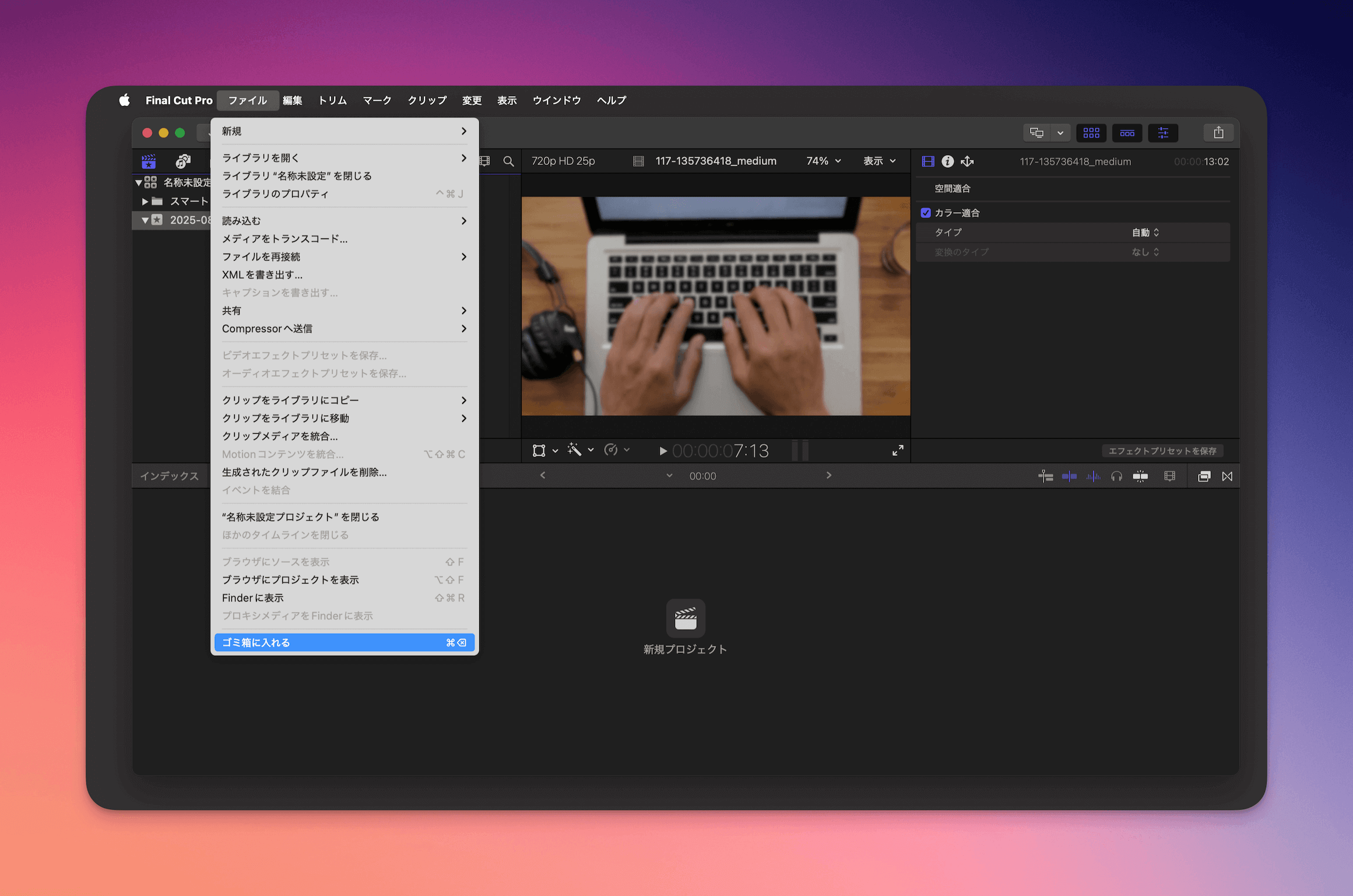
Task: Toggle timeline skimming
Action: 1069,477
